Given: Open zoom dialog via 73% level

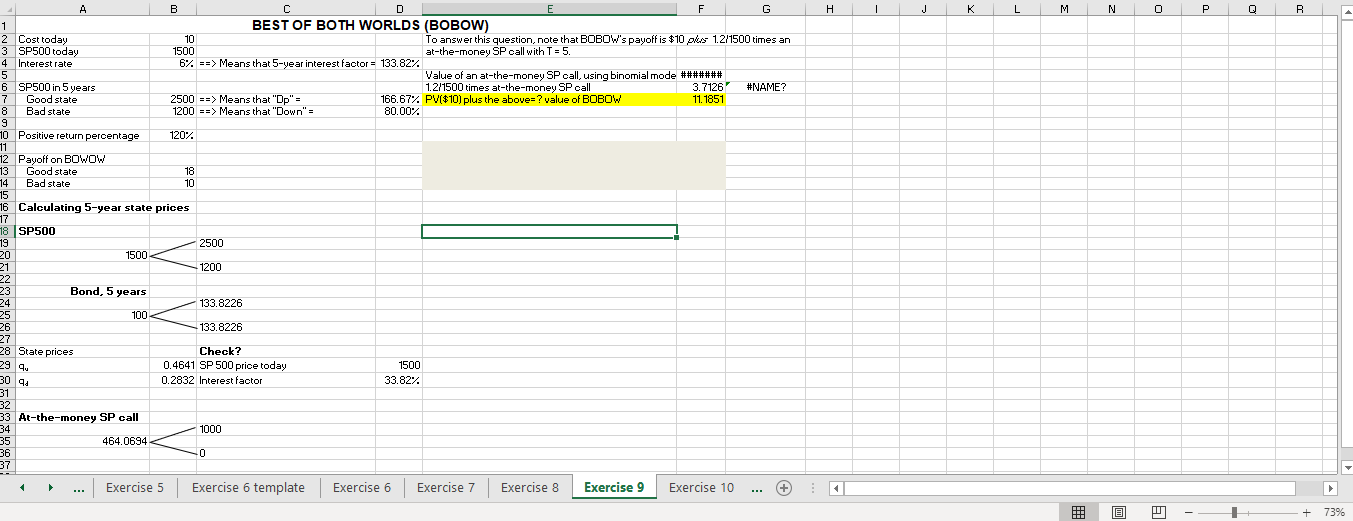Looking at the screenshot, I should click(1334, 512).
